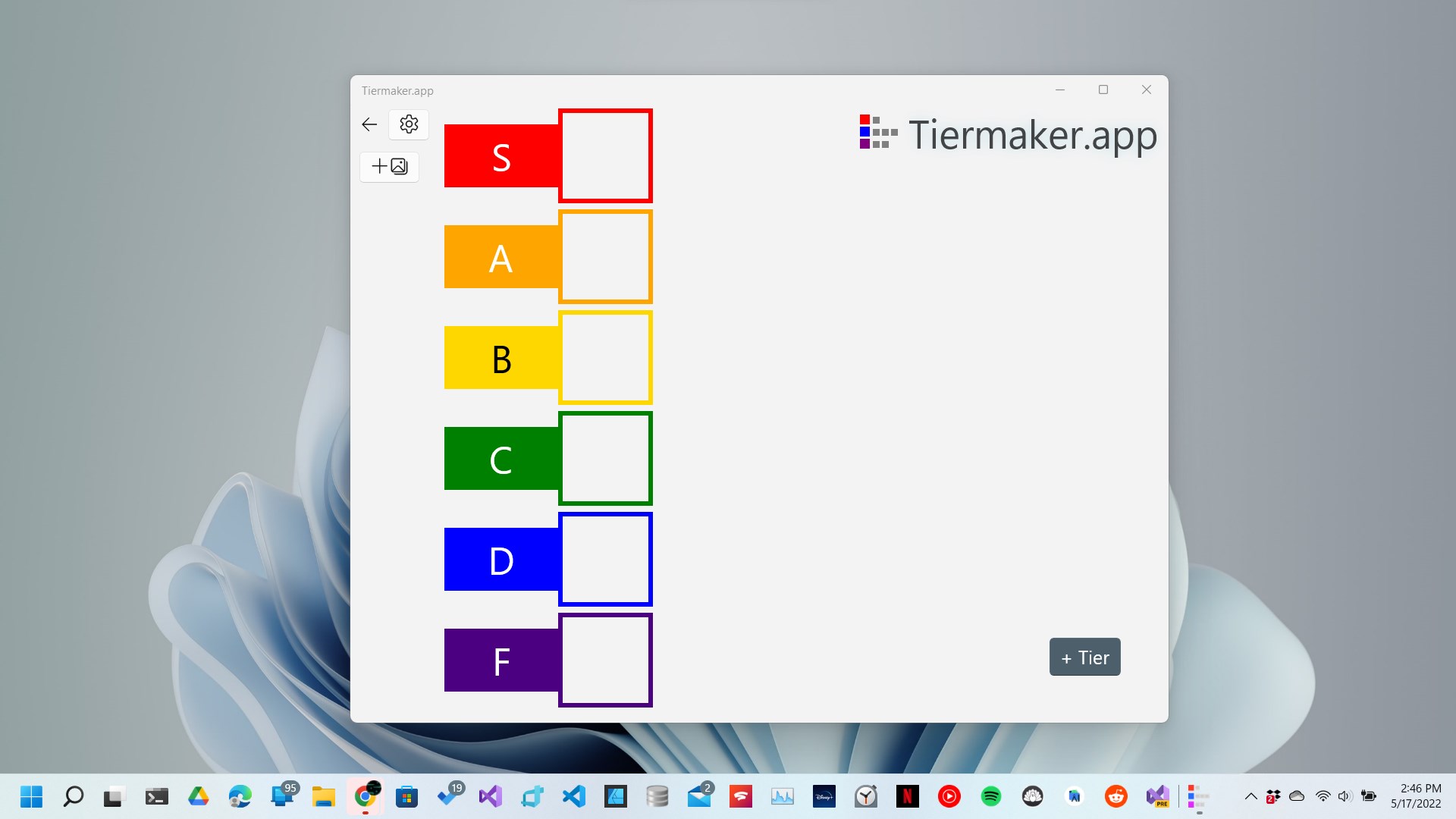Click the blue D tier label
Image resolution: width=1456 pixels, height=819 pixels.
click(501, 560)
